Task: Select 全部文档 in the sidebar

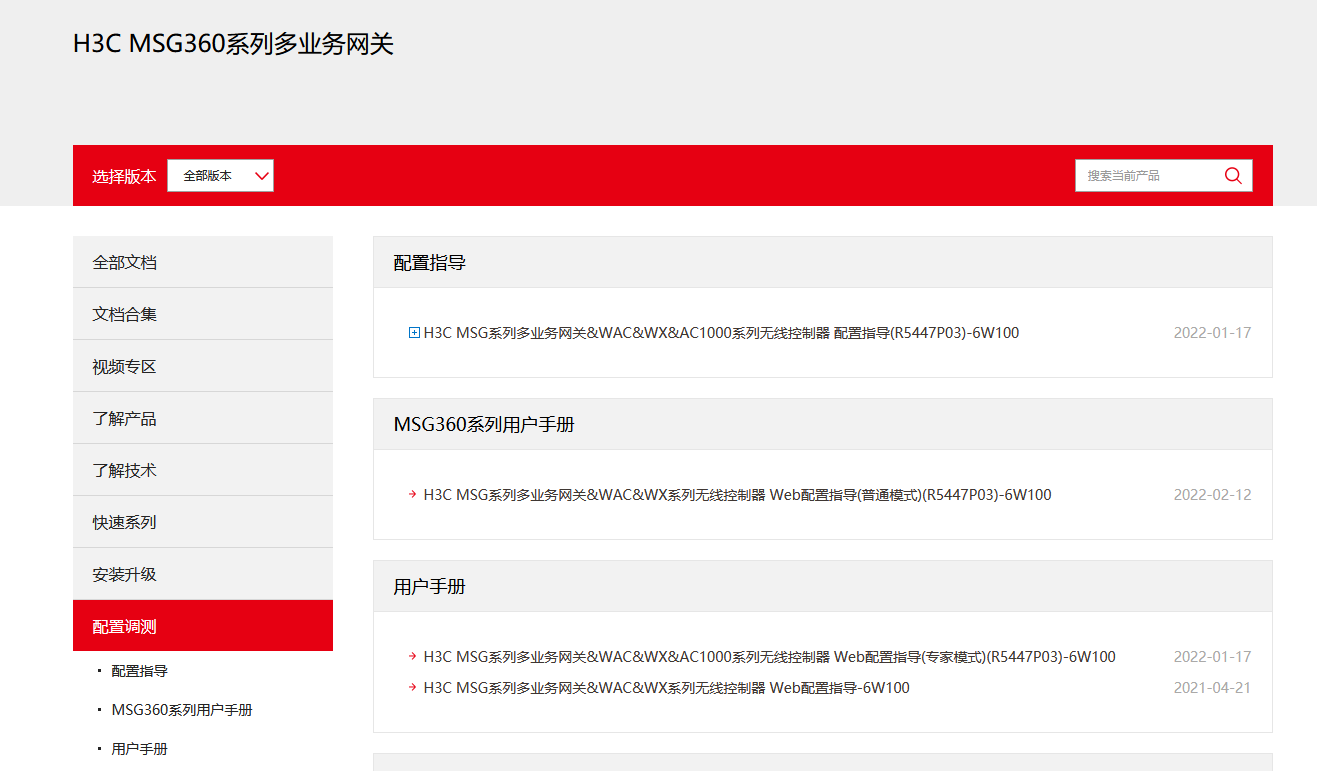Action: pyautogui.click(x=203, y=262)
